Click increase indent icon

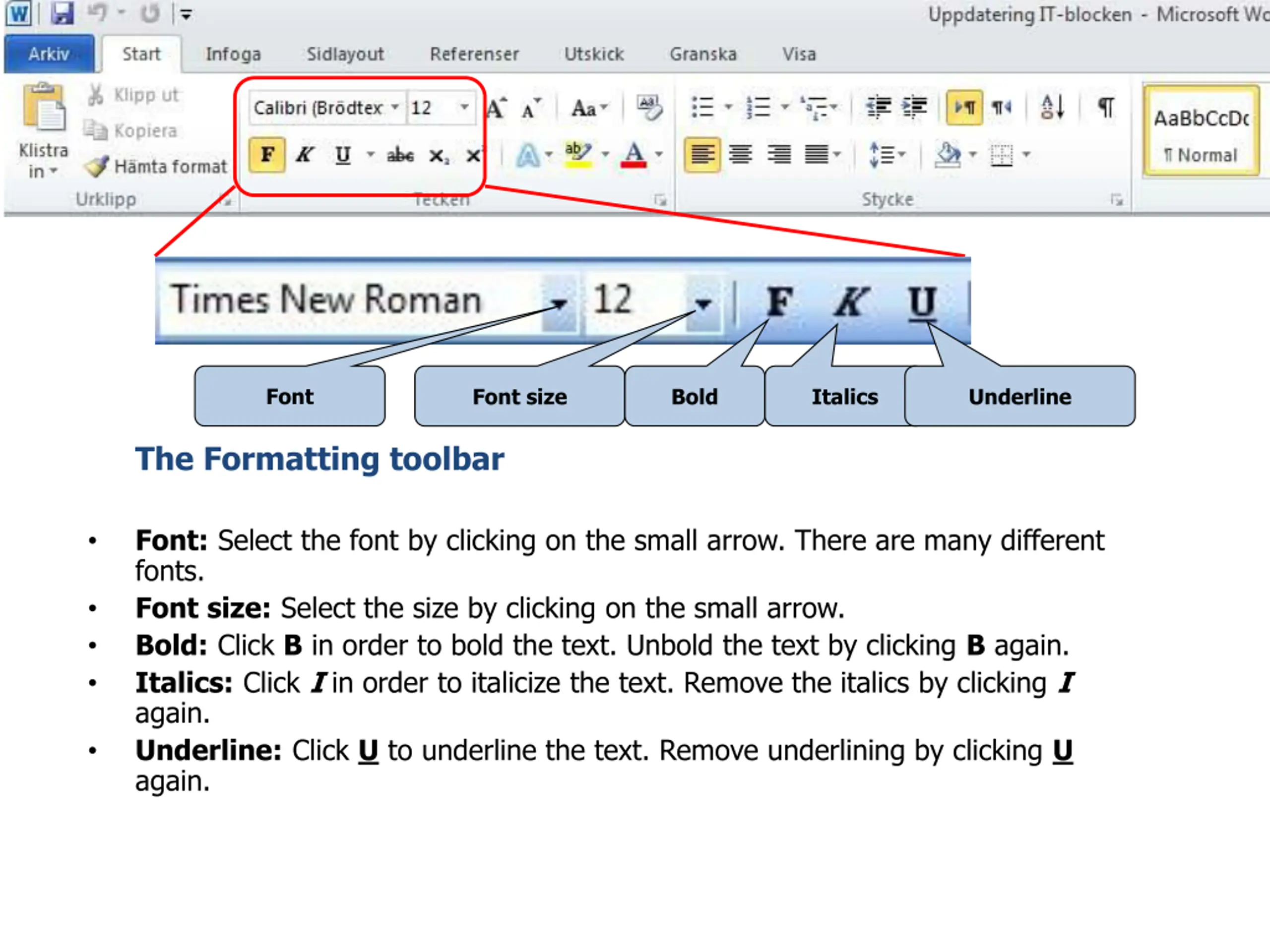tap(914, 107)
